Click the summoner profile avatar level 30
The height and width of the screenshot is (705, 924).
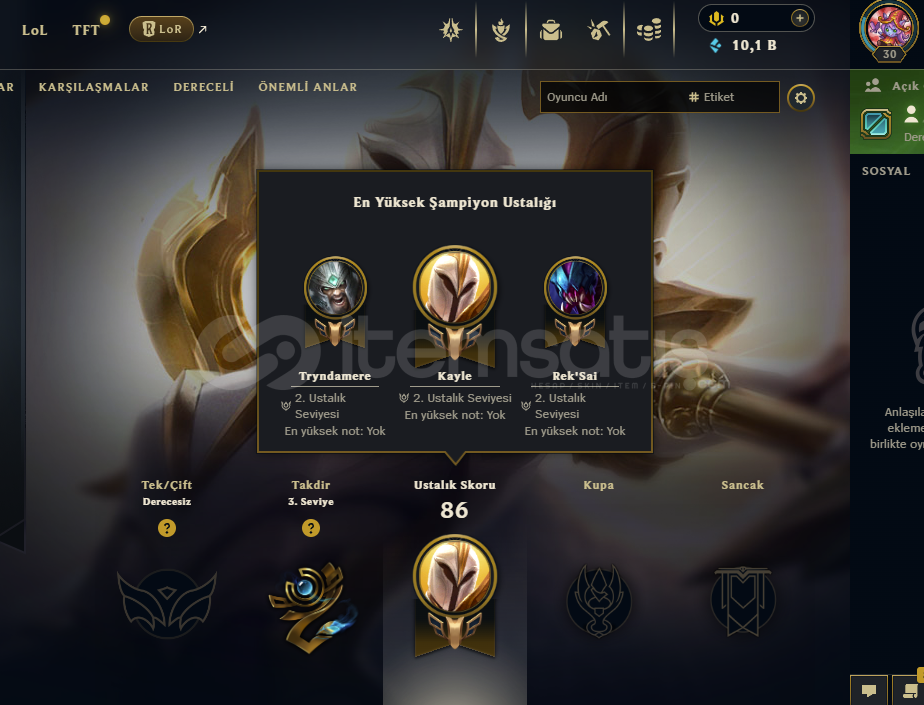(888, 29)
